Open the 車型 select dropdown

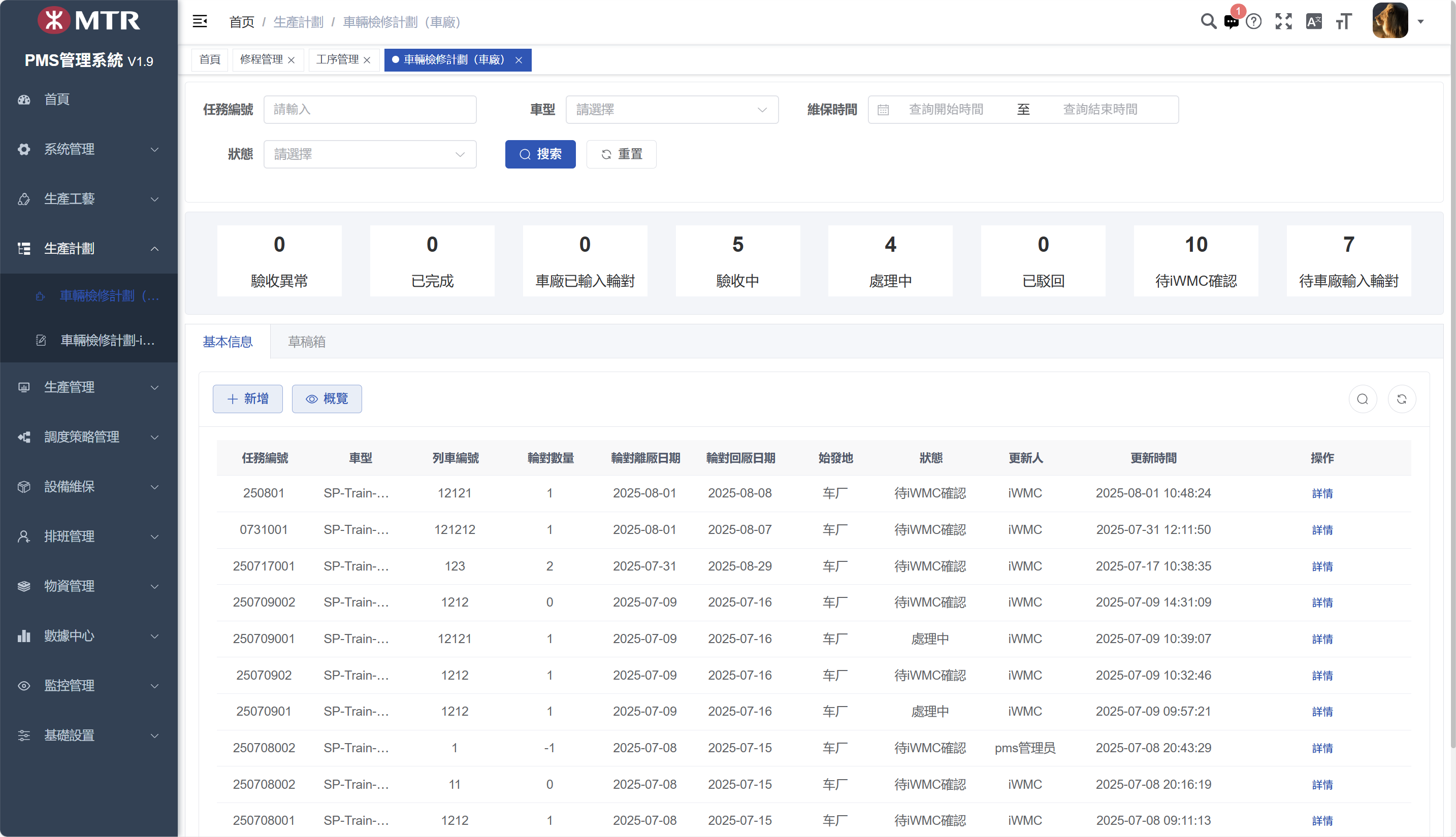click(x=672, y=109)
